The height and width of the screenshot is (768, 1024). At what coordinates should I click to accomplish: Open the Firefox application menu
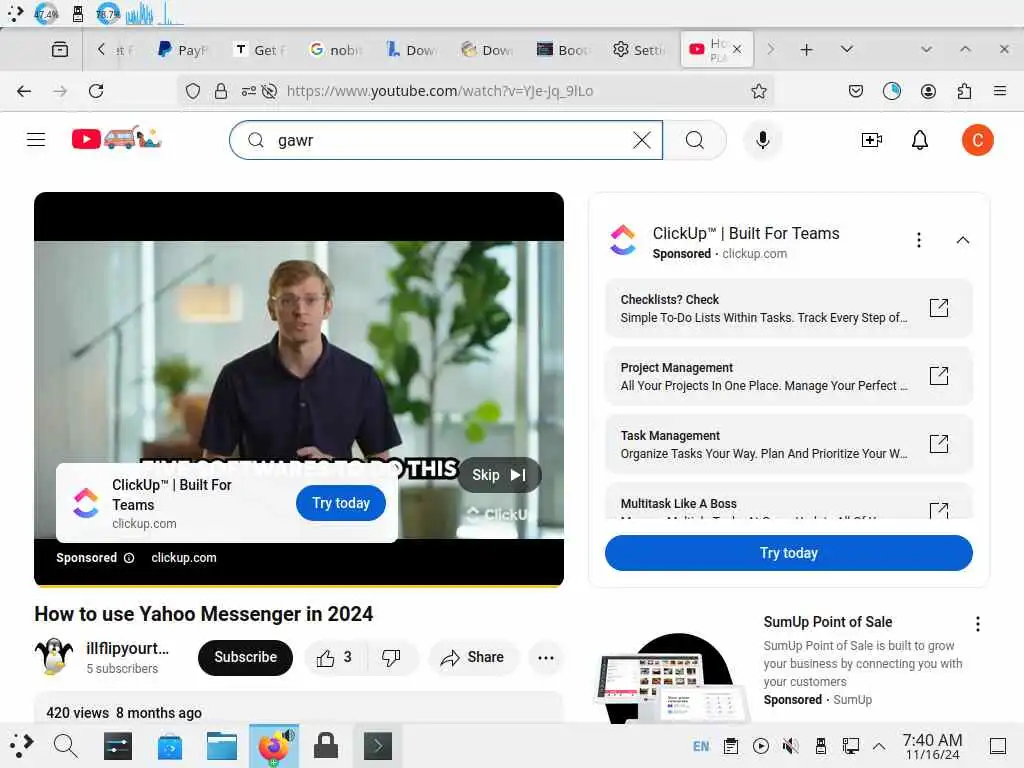pos(999,91)
